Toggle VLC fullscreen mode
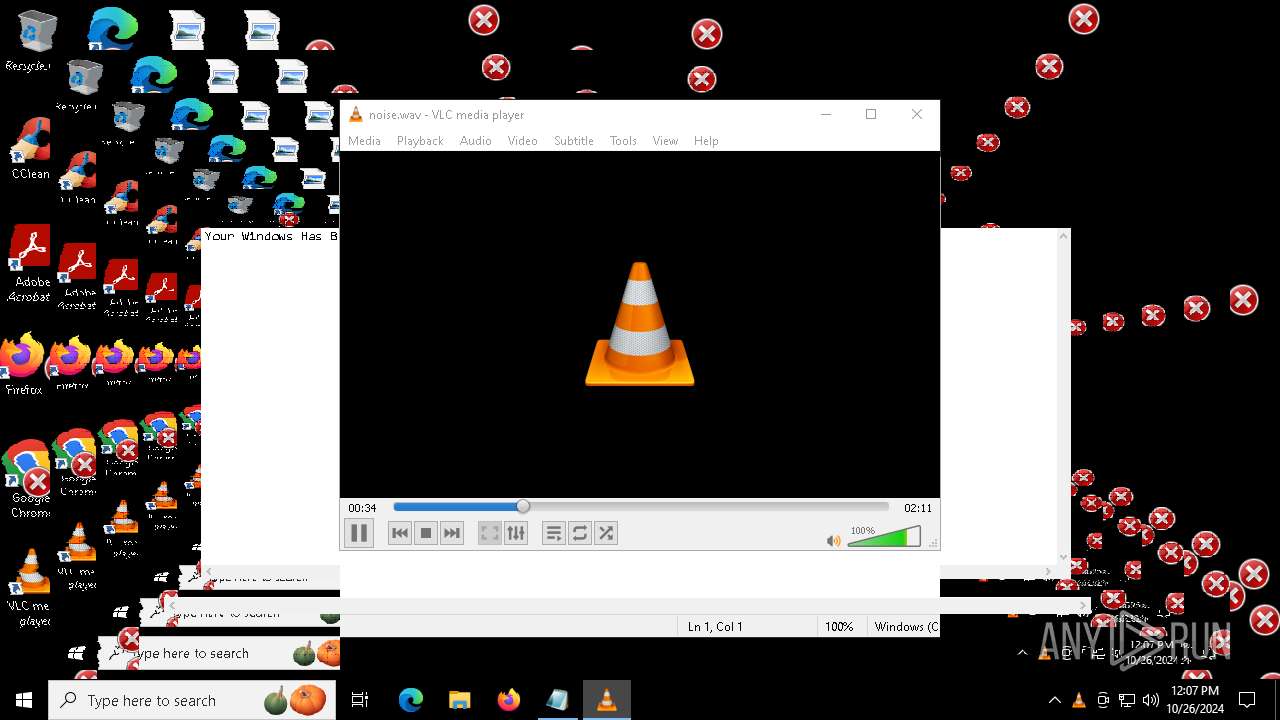Screen dimensions: 1280x720 click(x=490, y=533)
